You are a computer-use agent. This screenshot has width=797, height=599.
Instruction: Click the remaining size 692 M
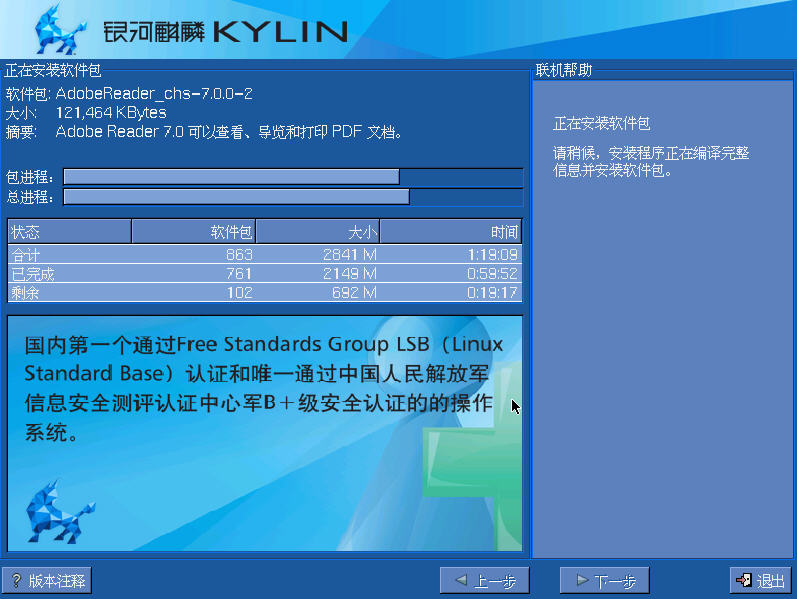click(x=354, y=292)
